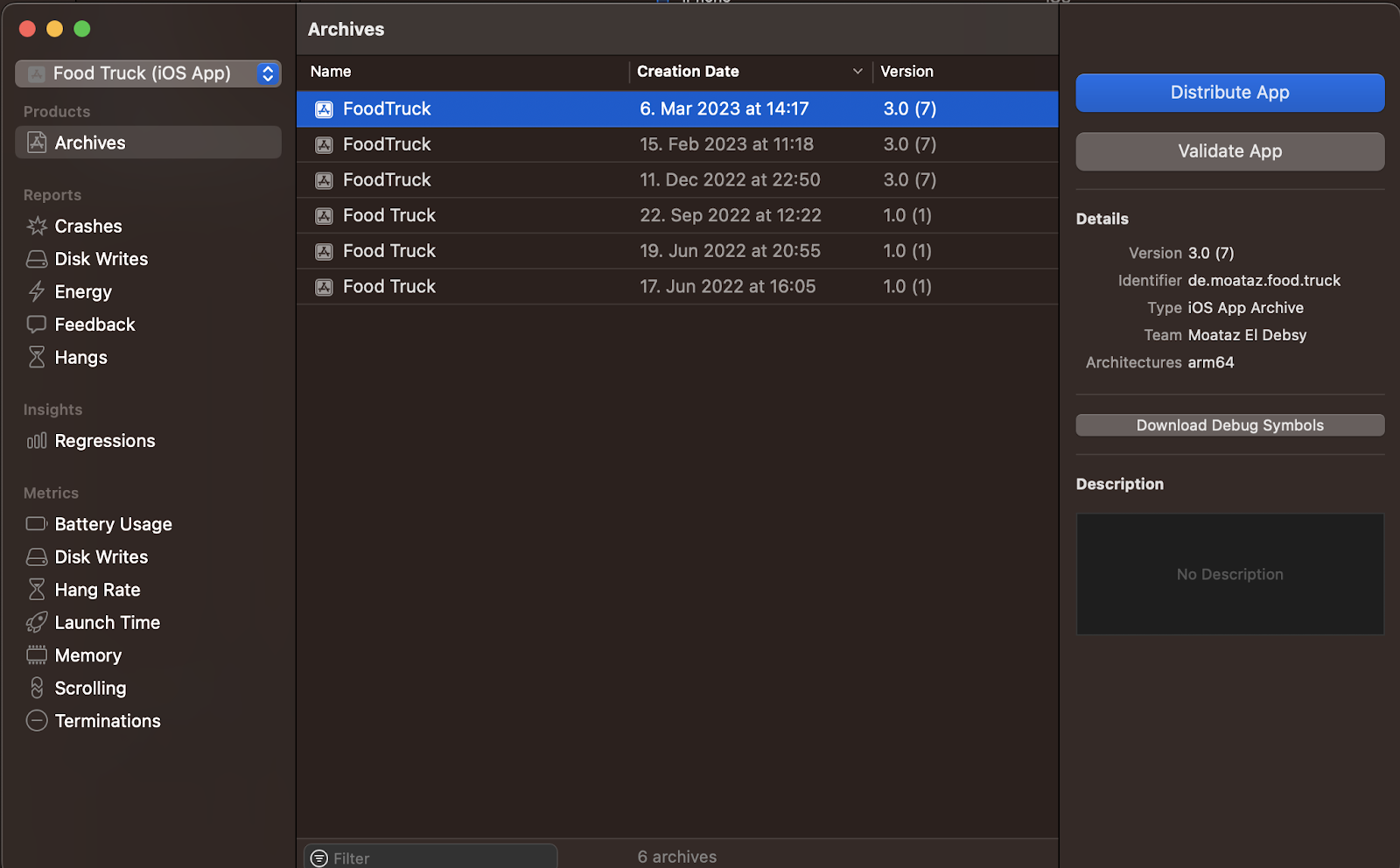
Task: Open the Crashes report
Action: click(88, 226)
